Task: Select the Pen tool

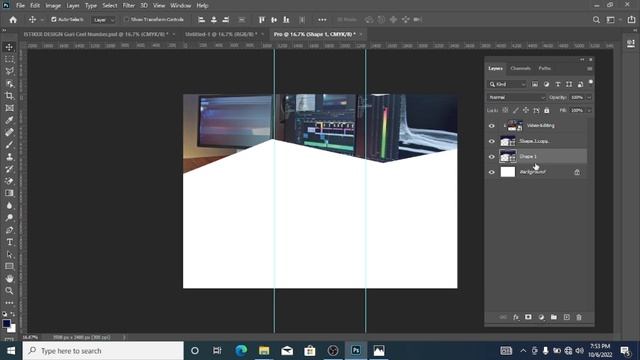Action: click(x=9, y=230)
